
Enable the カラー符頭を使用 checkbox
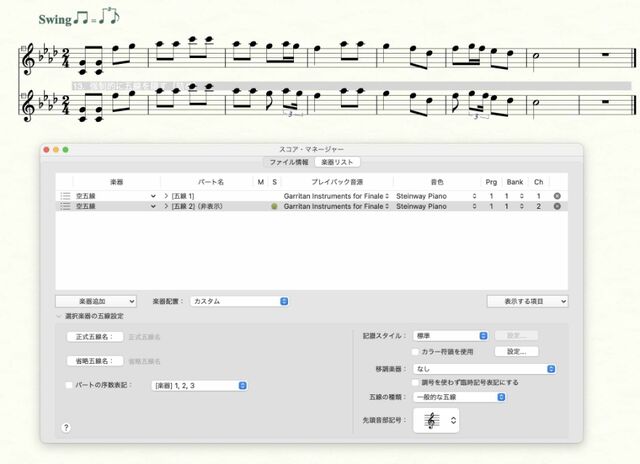pos(416,351)
